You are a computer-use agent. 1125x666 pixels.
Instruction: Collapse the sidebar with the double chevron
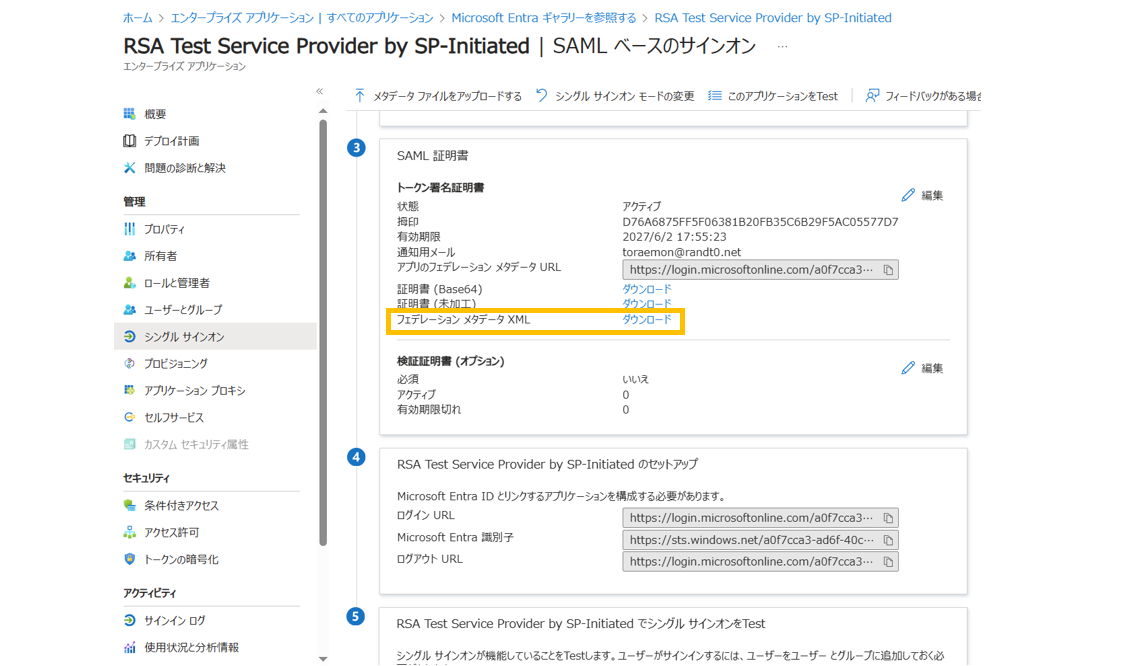(319, 91)
